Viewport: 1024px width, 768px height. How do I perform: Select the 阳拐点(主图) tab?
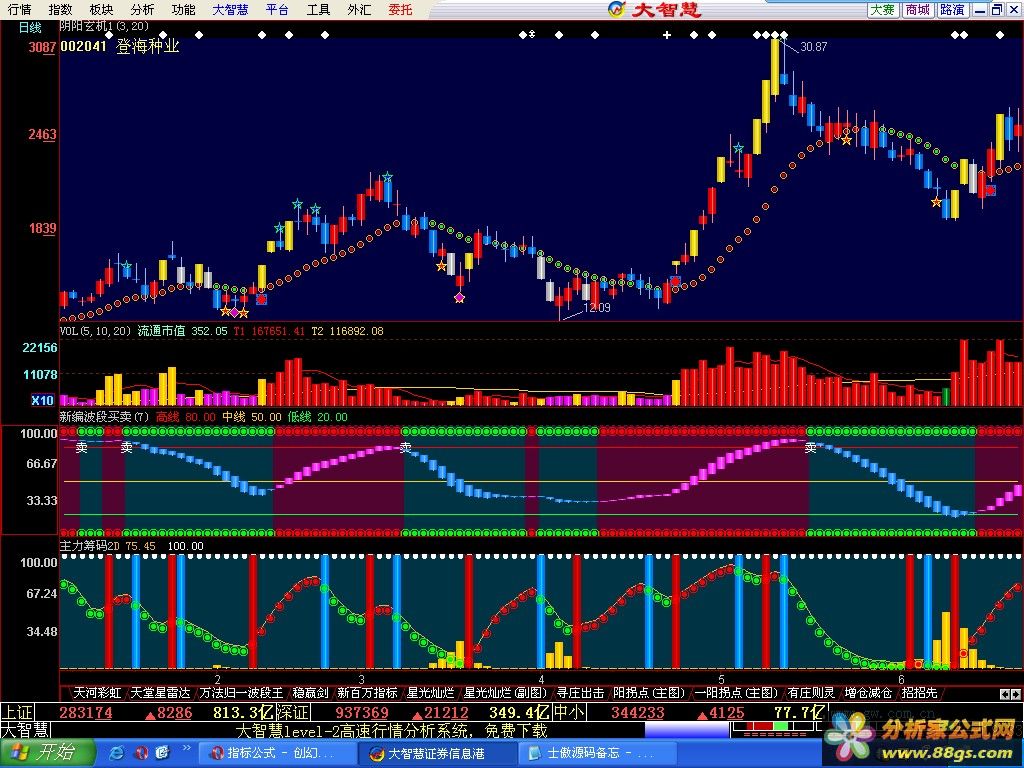point(648,692)
